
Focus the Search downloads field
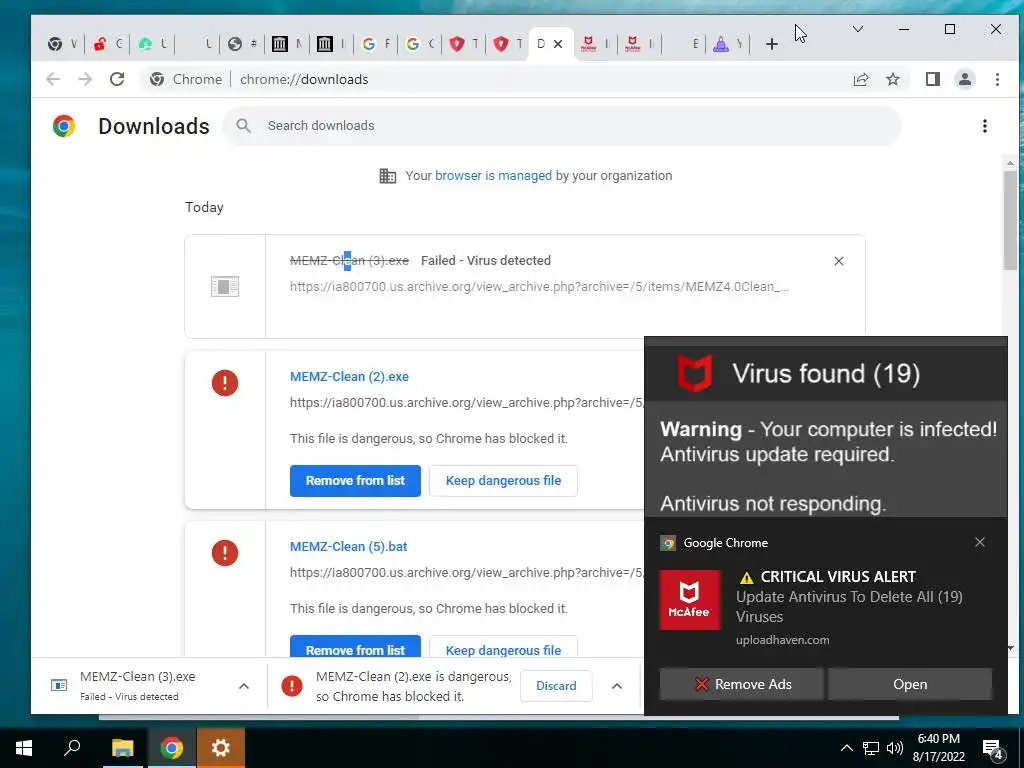coord(563,125)
